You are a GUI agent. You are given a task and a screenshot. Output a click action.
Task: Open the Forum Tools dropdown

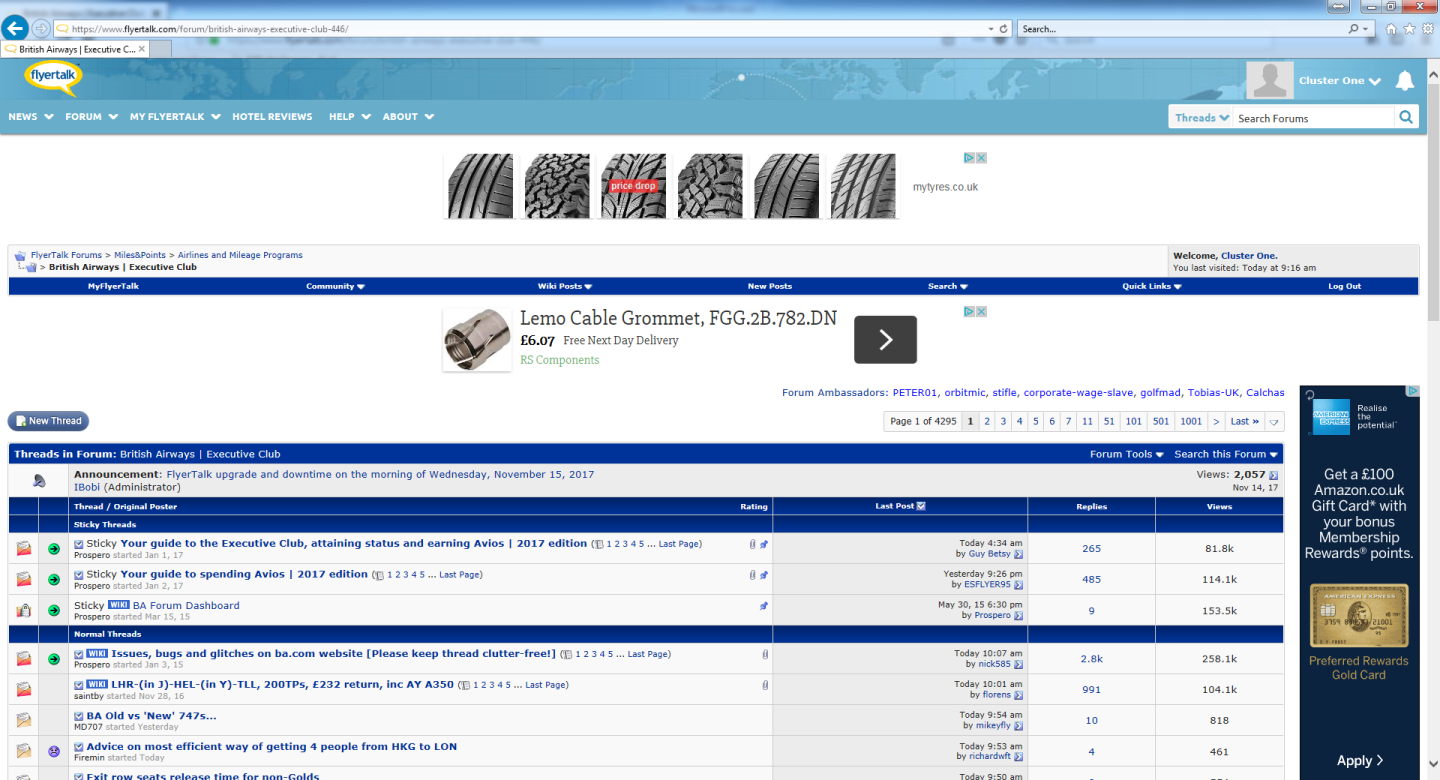(x=1127, y=454)
